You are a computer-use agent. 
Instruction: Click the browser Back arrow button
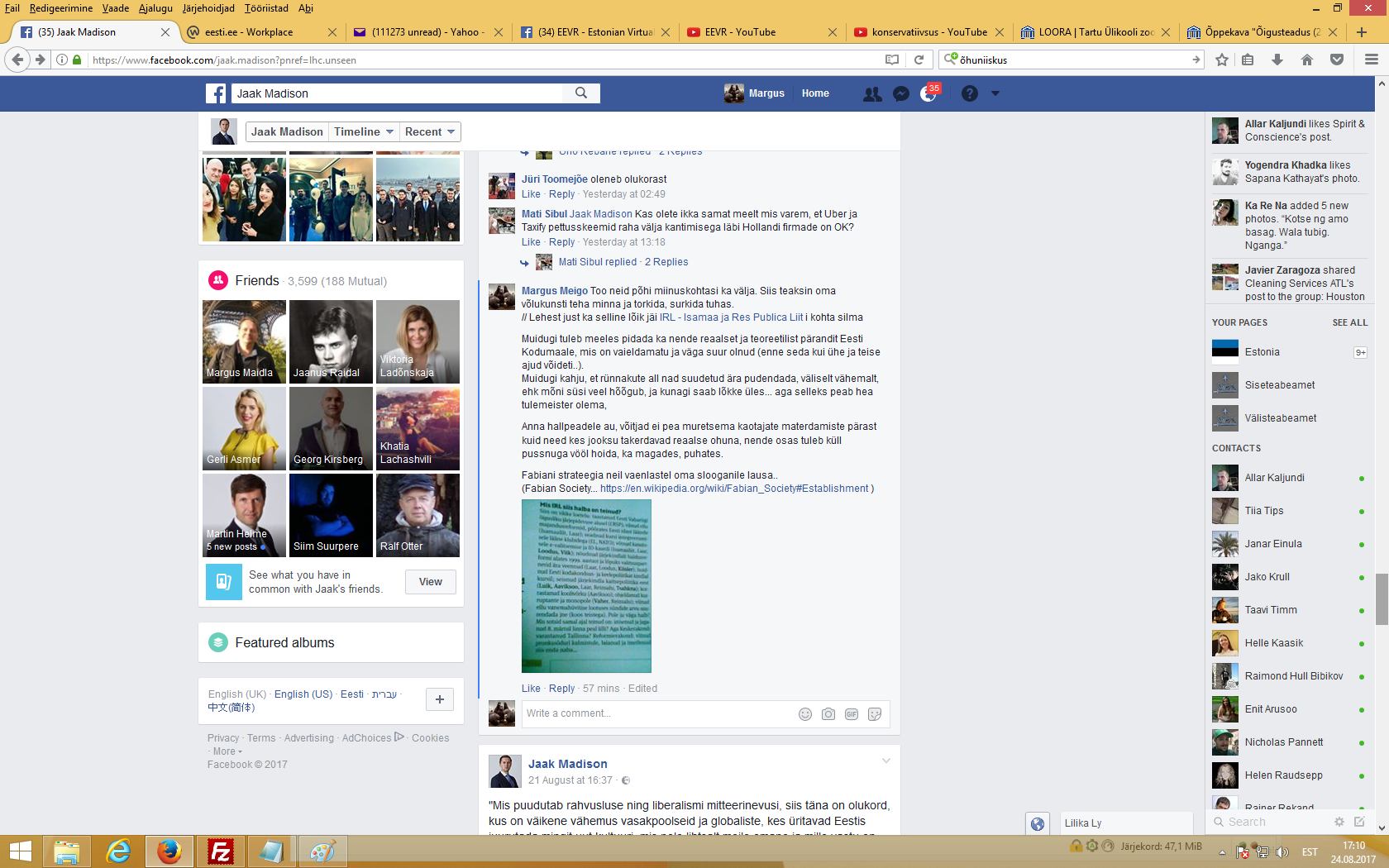(18, 60)
